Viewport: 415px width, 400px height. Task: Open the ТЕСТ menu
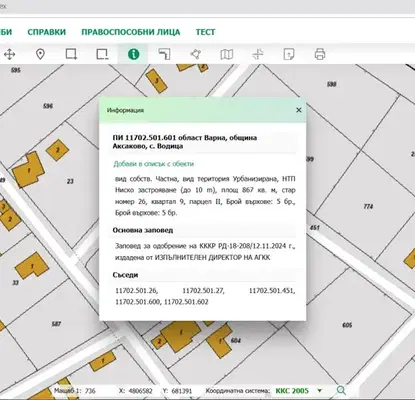click(205, 32)
